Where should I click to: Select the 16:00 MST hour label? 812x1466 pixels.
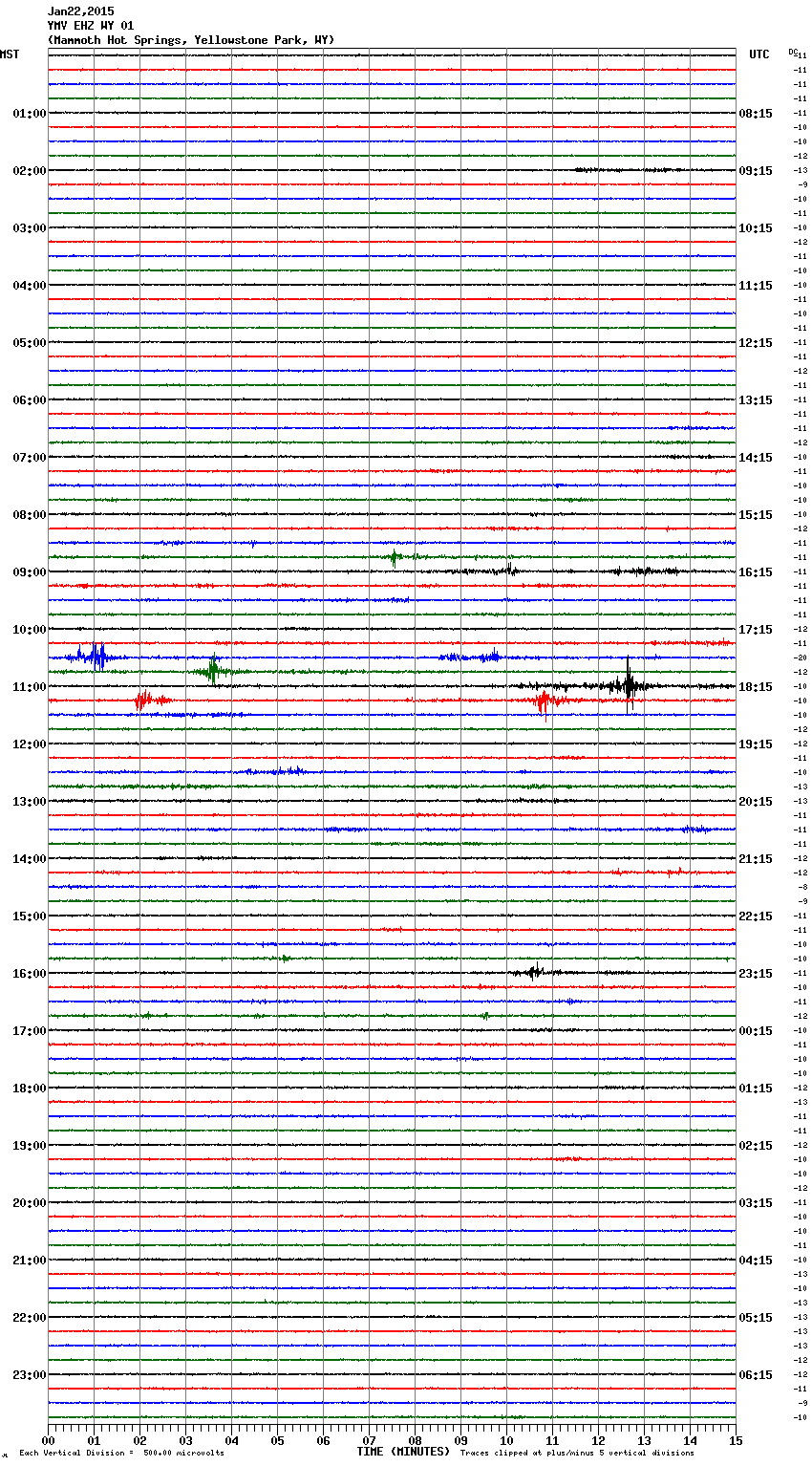(x=29, y=974)
